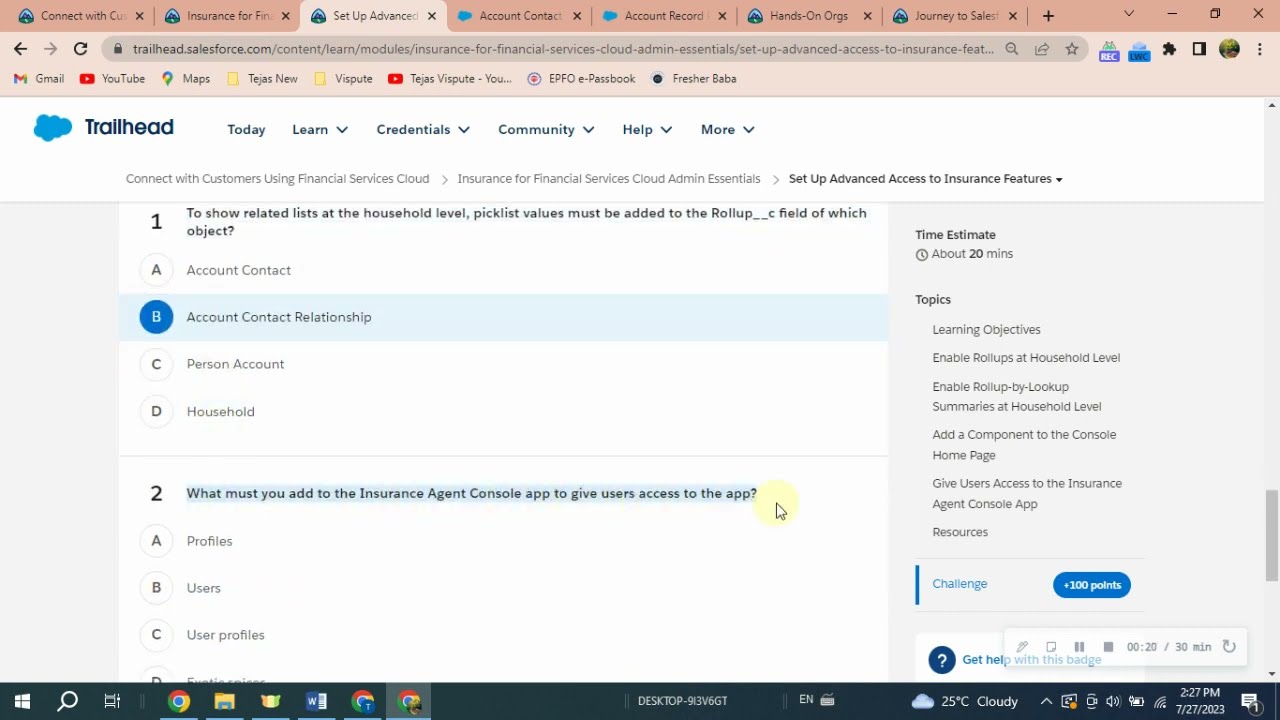Switch to the Connect with Customers tab
This screenshot has height=720, width=1280.
(x=78, y=16)
